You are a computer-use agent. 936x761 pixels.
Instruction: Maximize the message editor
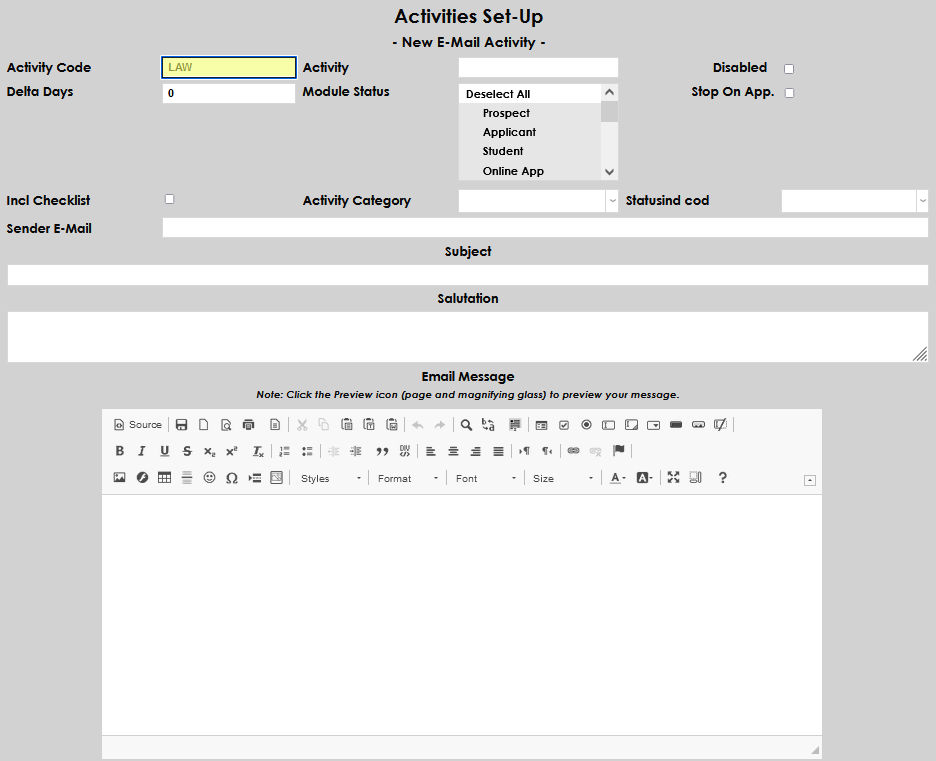click(673, 477)
